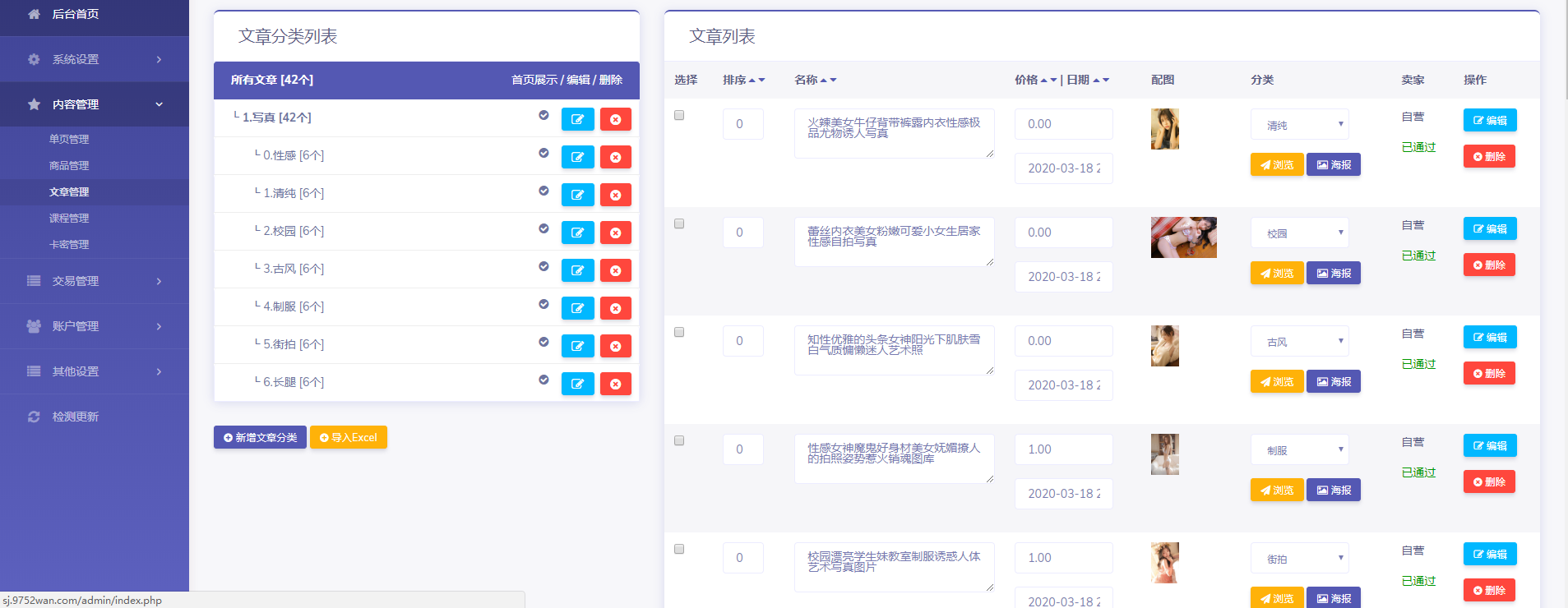The height and width of the screenshot is (608, 1568).
Task: Edit the 5.街拍 category icon
Action: tap(578, 346)
